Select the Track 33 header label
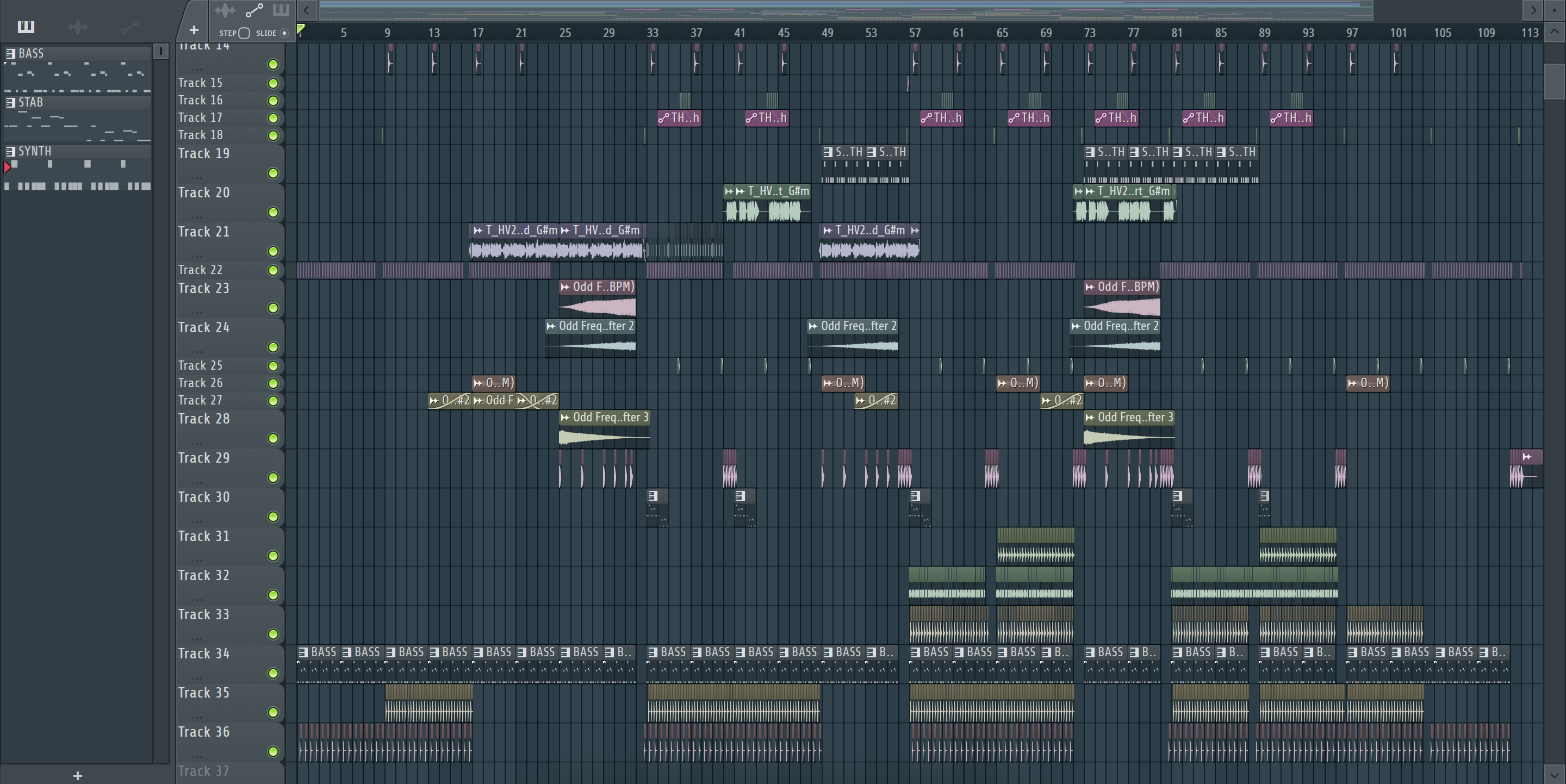Viewport: 1566px width, 784px height. tap(204, 615)
